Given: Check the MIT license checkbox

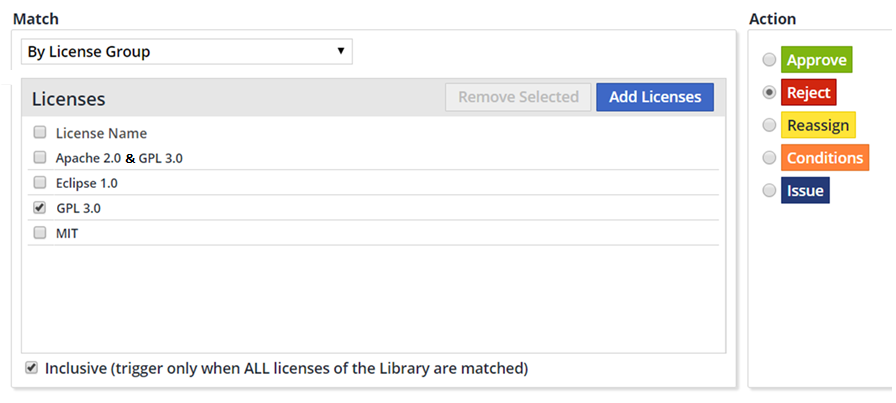Looking at the screenshot, I should pyautogui.click(x=40, y=233).
